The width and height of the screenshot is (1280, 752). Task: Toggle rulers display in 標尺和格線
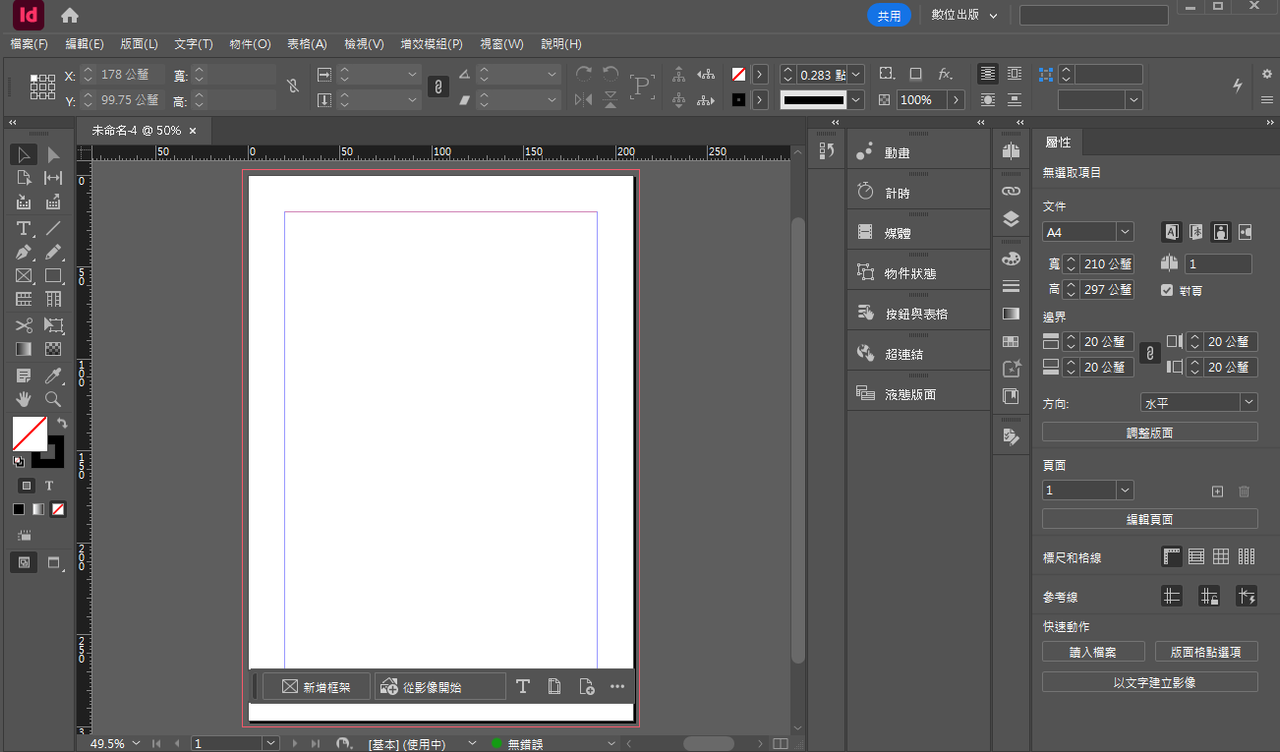[1171, 557]
